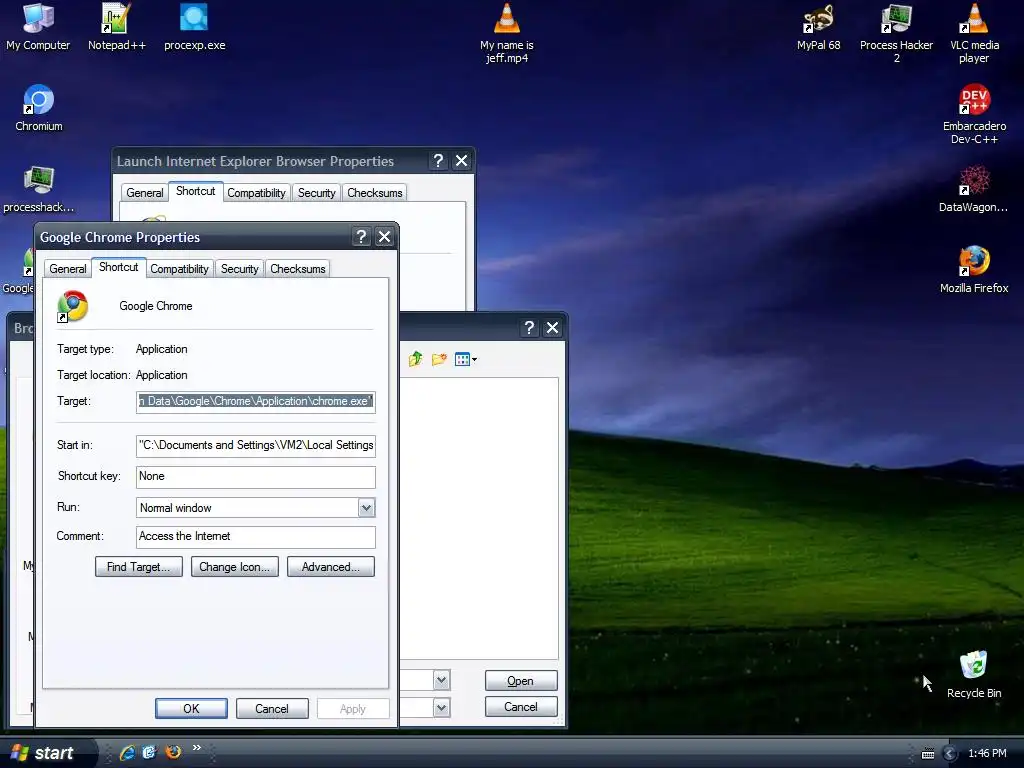The image size is (1024, 768).
Task: Select Recycle Bin on desktop
Action: tap(974, 675)
